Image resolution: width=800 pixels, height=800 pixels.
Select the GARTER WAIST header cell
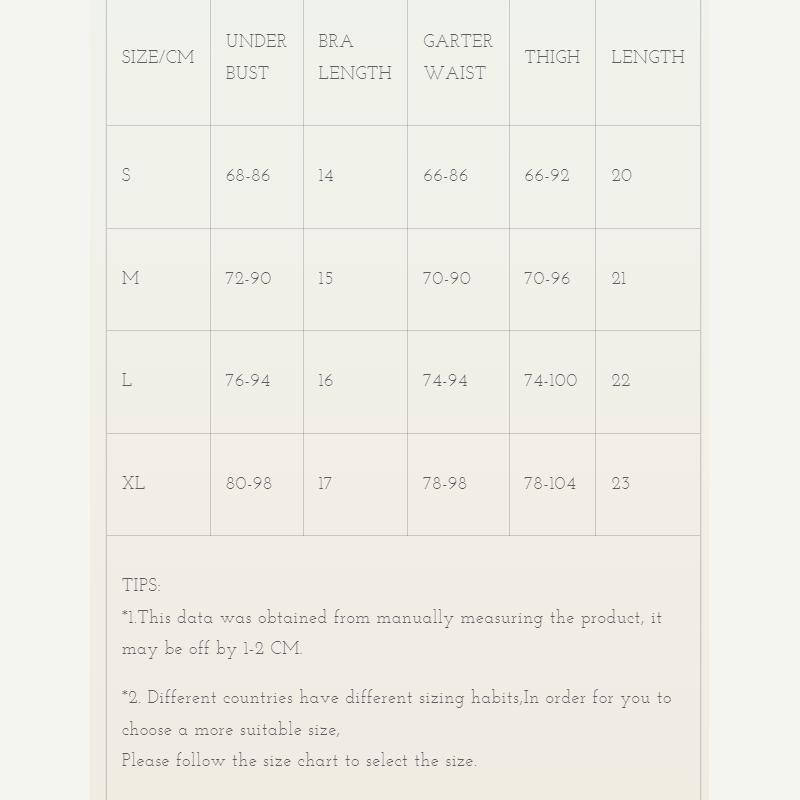[x=457, y=57]
